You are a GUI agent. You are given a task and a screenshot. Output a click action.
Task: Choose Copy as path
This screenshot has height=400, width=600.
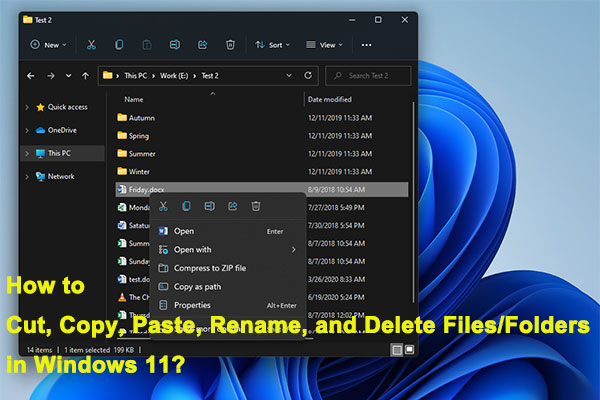point(228,287)
